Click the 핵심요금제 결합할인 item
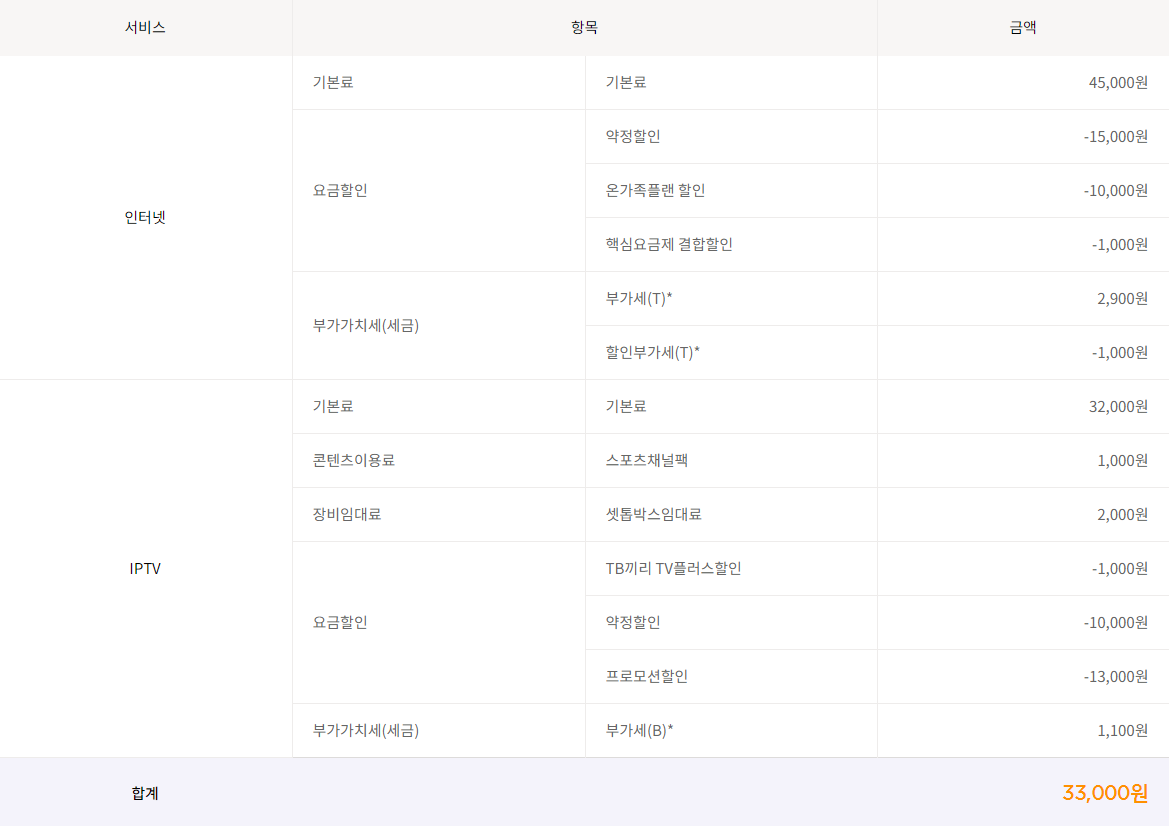 [x=669, y=244]
